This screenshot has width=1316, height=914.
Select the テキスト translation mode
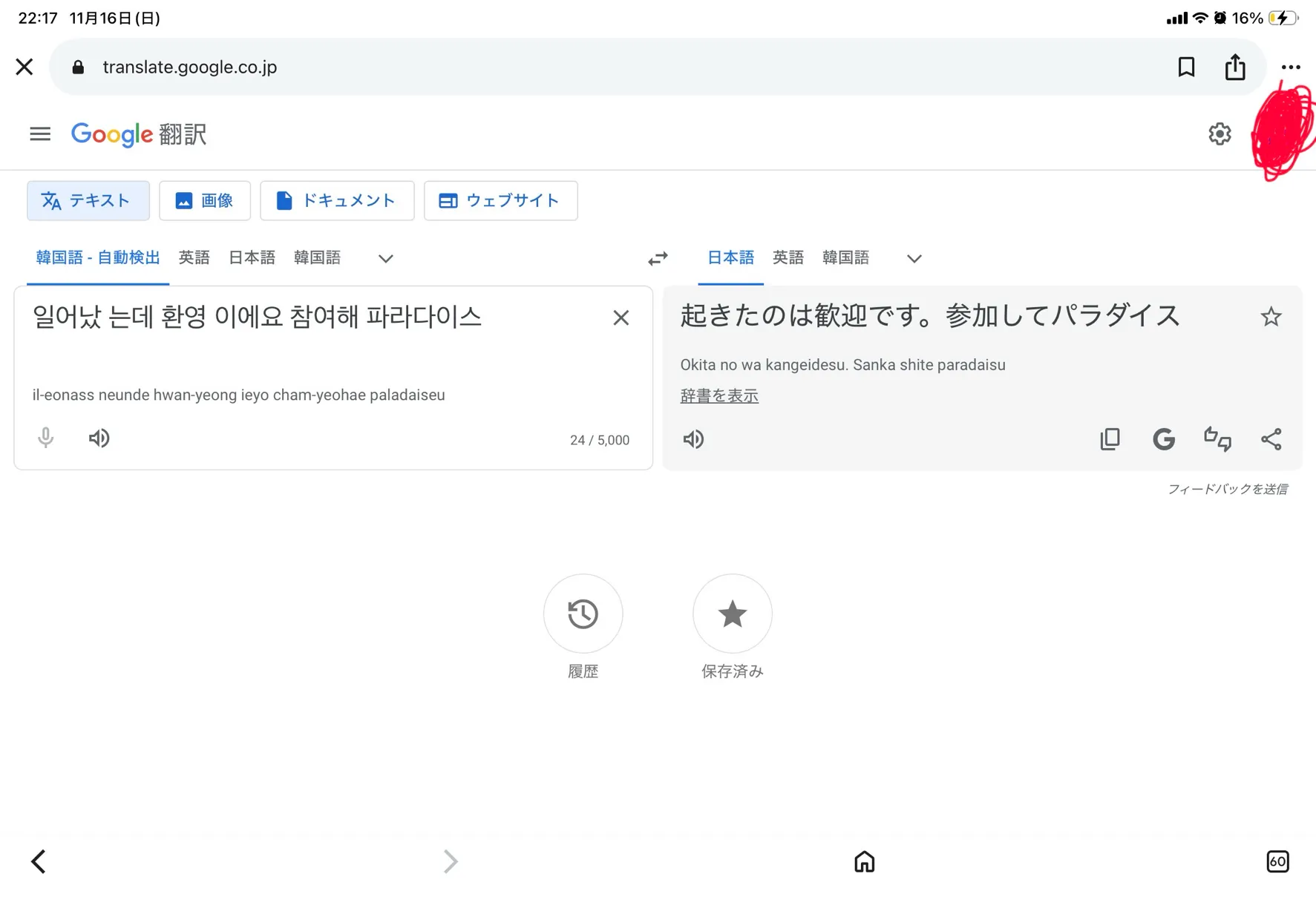(88, 200)
